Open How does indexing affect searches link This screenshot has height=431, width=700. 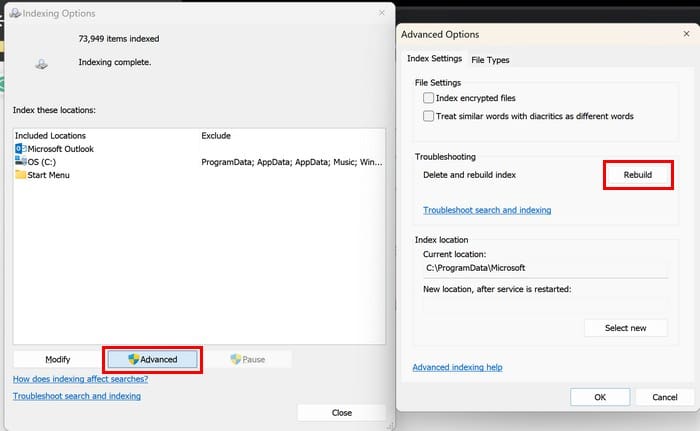[x=80, y=379]
